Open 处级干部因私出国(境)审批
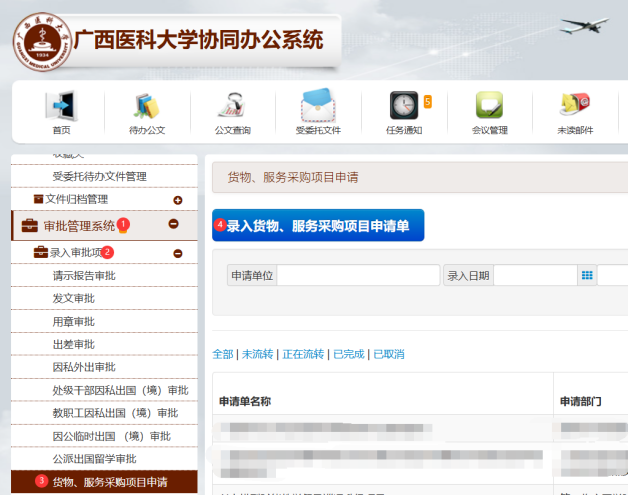 pyautogui.click(x=121, y=391)
